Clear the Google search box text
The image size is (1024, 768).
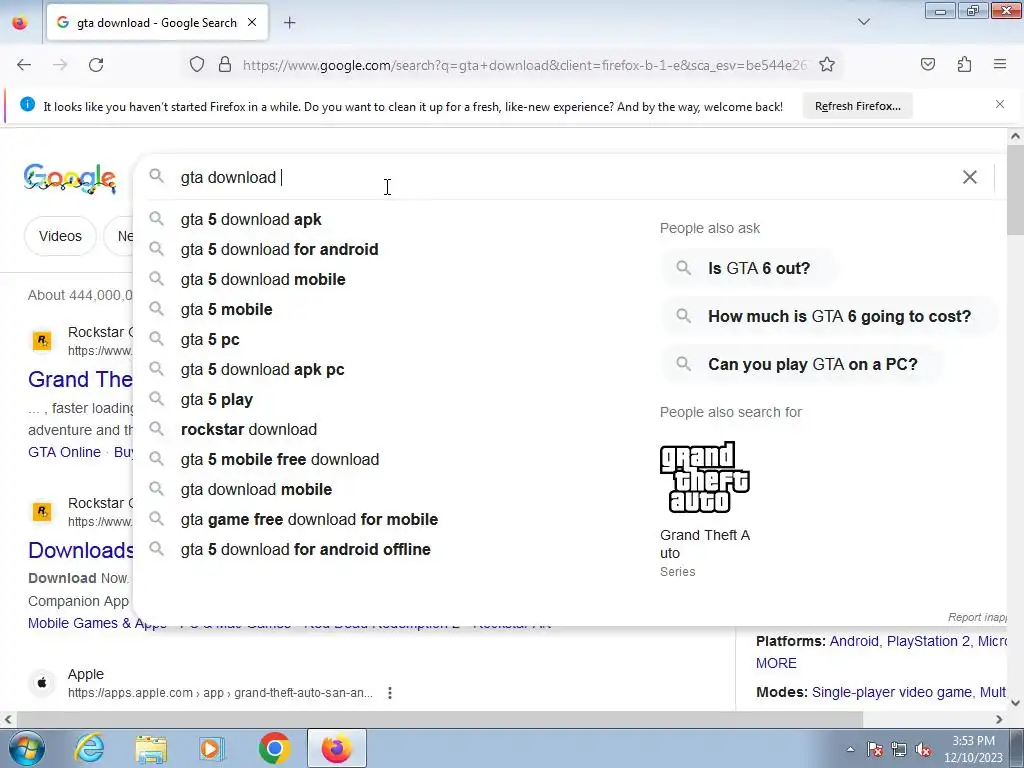[x=970, y=177]
